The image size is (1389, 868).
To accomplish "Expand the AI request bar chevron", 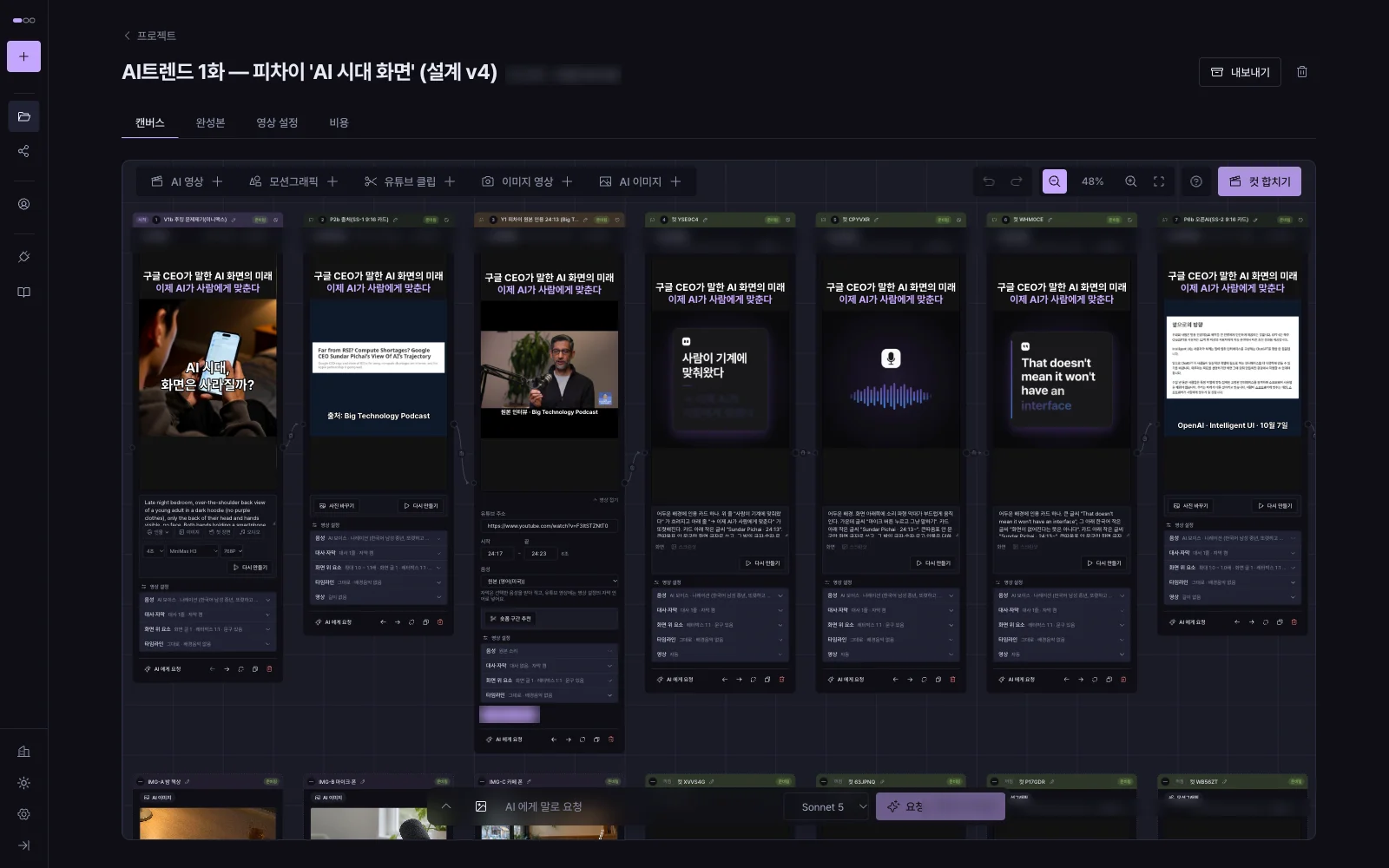I will click(x=446, y=806).
